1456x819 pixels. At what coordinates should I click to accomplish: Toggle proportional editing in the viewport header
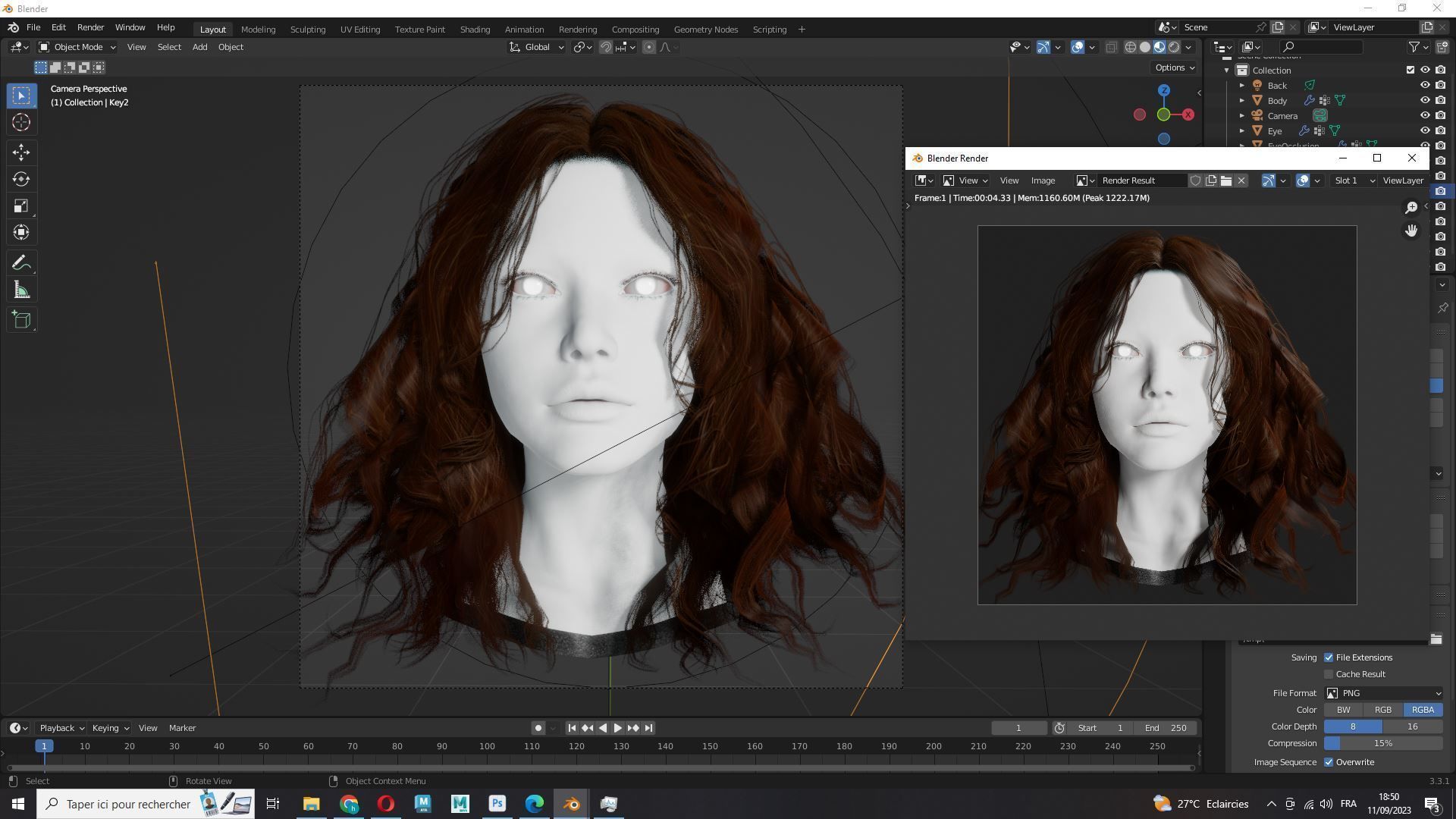pos(649,47)
